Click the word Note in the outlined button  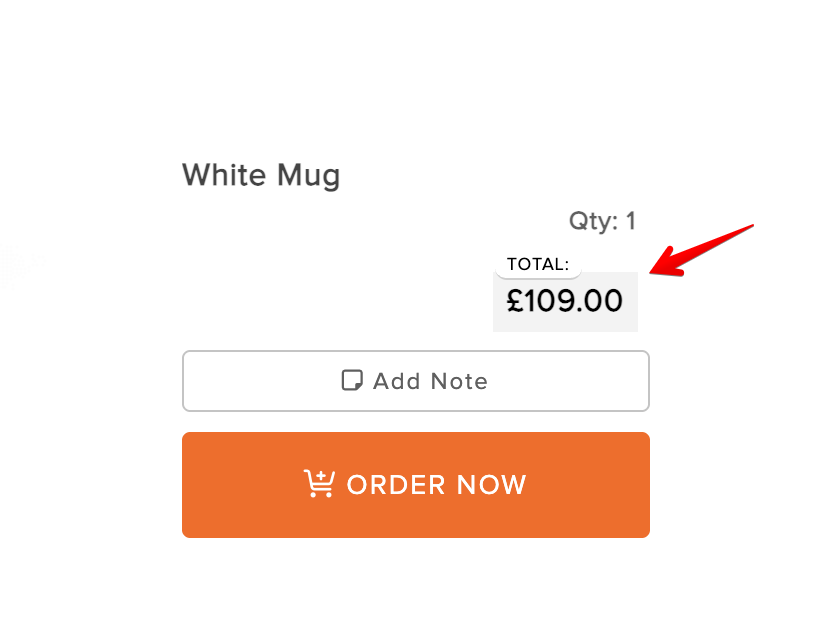pos(459,381)
